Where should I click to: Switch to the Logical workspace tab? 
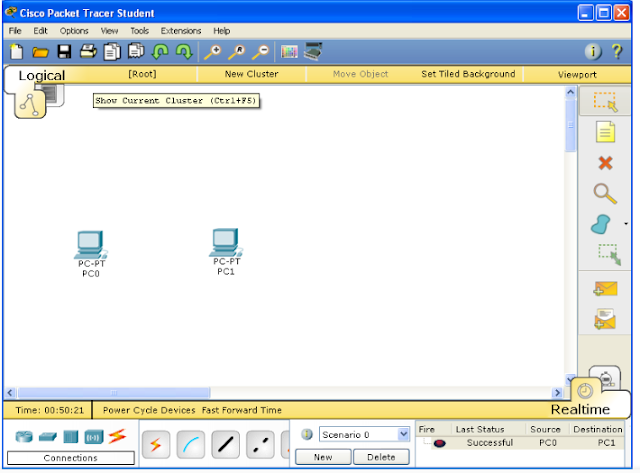pyautogui.click(x=42, y=75)
